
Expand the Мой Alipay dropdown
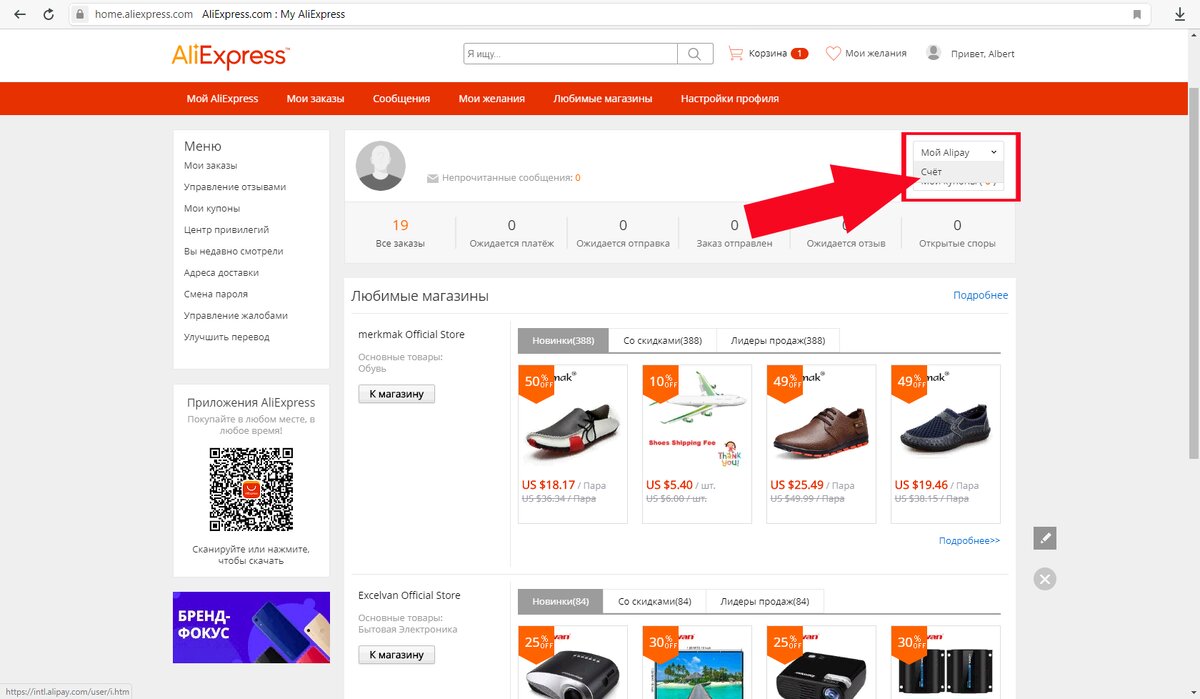[x=957, y=152]
